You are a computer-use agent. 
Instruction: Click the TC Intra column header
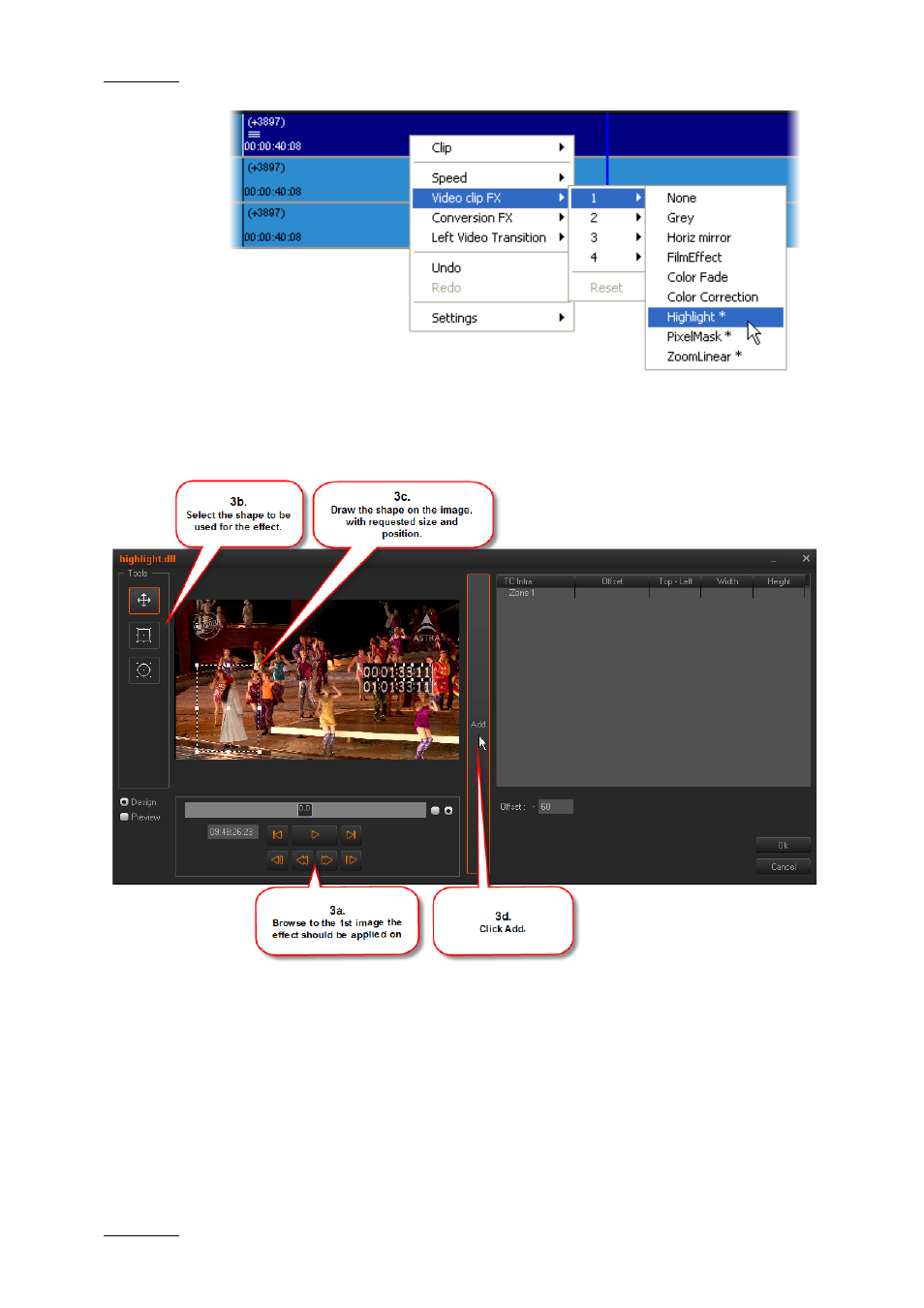[537, 581]
